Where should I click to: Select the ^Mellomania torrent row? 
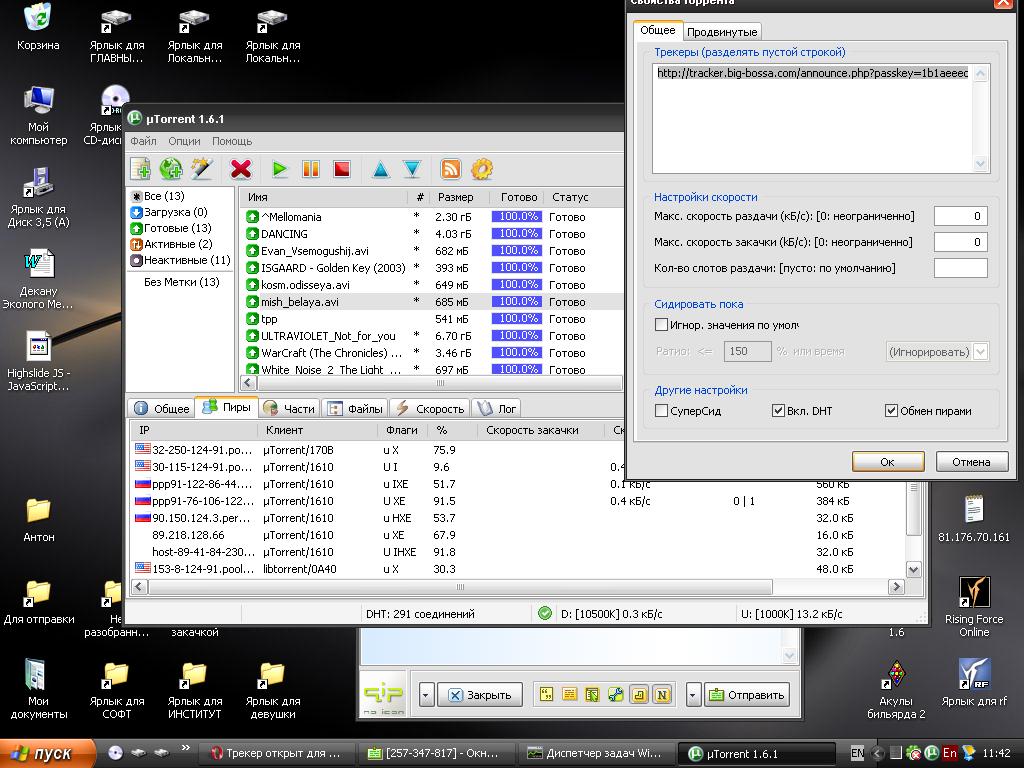tap(431, 217)
